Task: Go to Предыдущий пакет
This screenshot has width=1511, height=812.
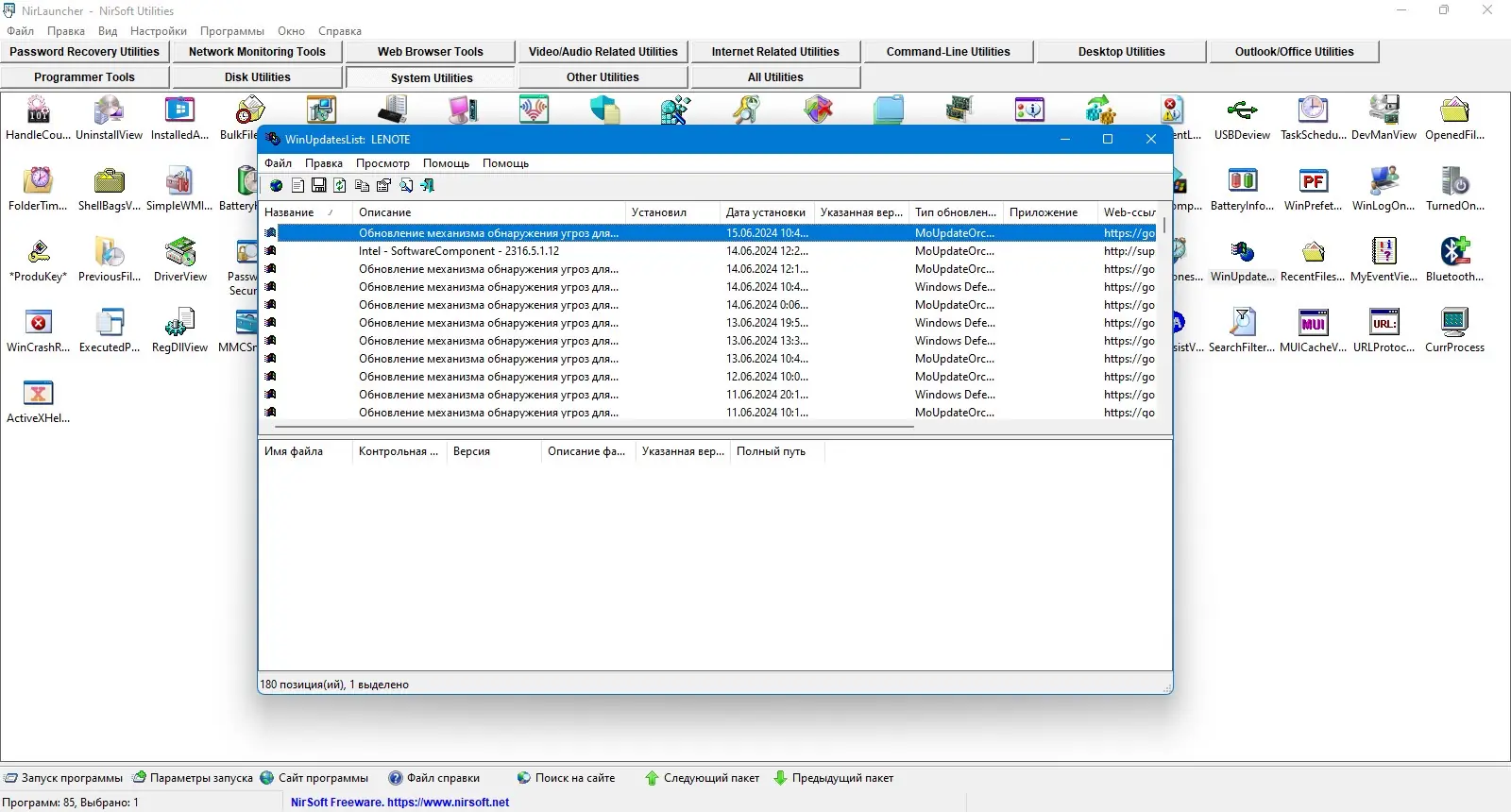Action: [x=834, y=778]
